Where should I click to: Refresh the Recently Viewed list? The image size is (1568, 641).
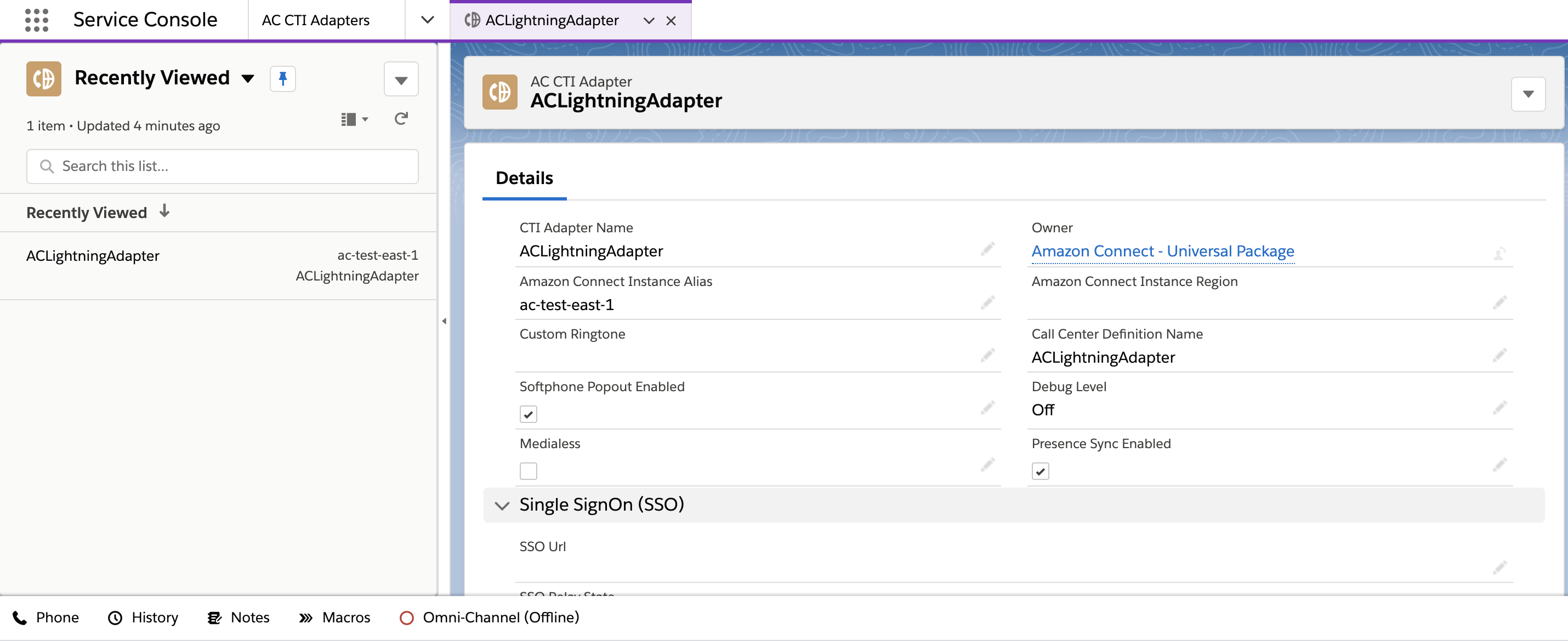tap(401, 119)
